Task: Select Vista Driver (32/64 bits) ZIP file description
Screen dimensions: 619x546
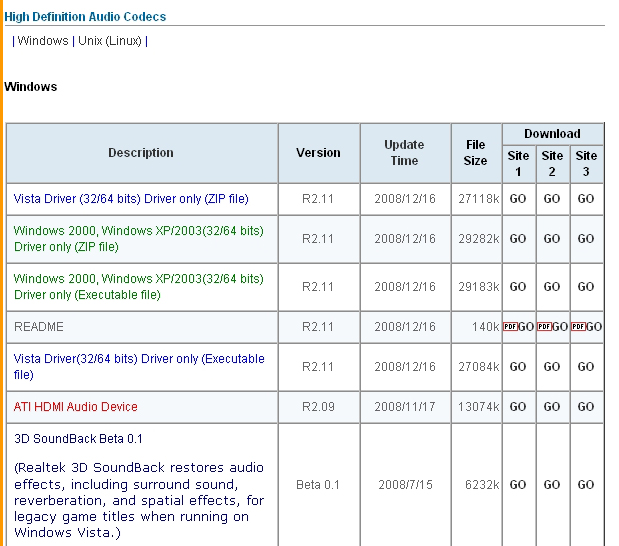Action: (131, 199)
